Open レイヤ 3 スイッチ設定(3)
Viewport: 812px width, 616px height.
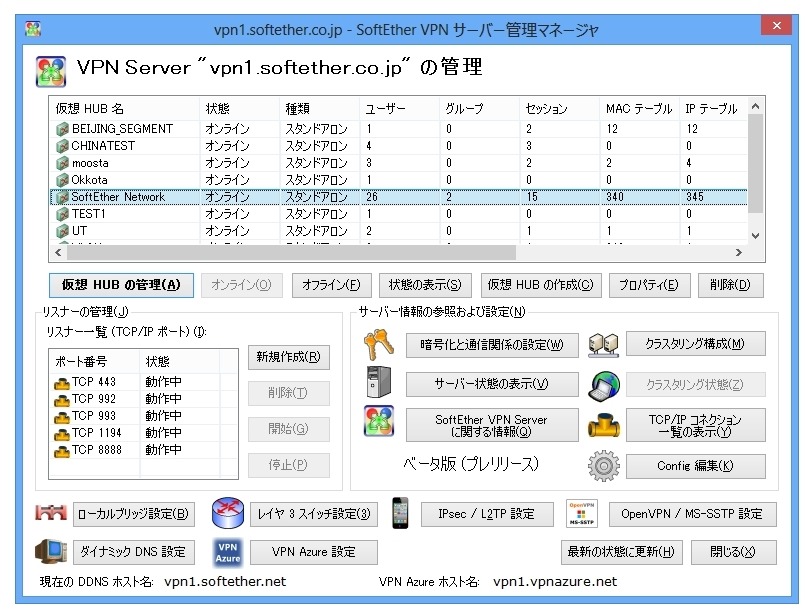coord(314,515)
